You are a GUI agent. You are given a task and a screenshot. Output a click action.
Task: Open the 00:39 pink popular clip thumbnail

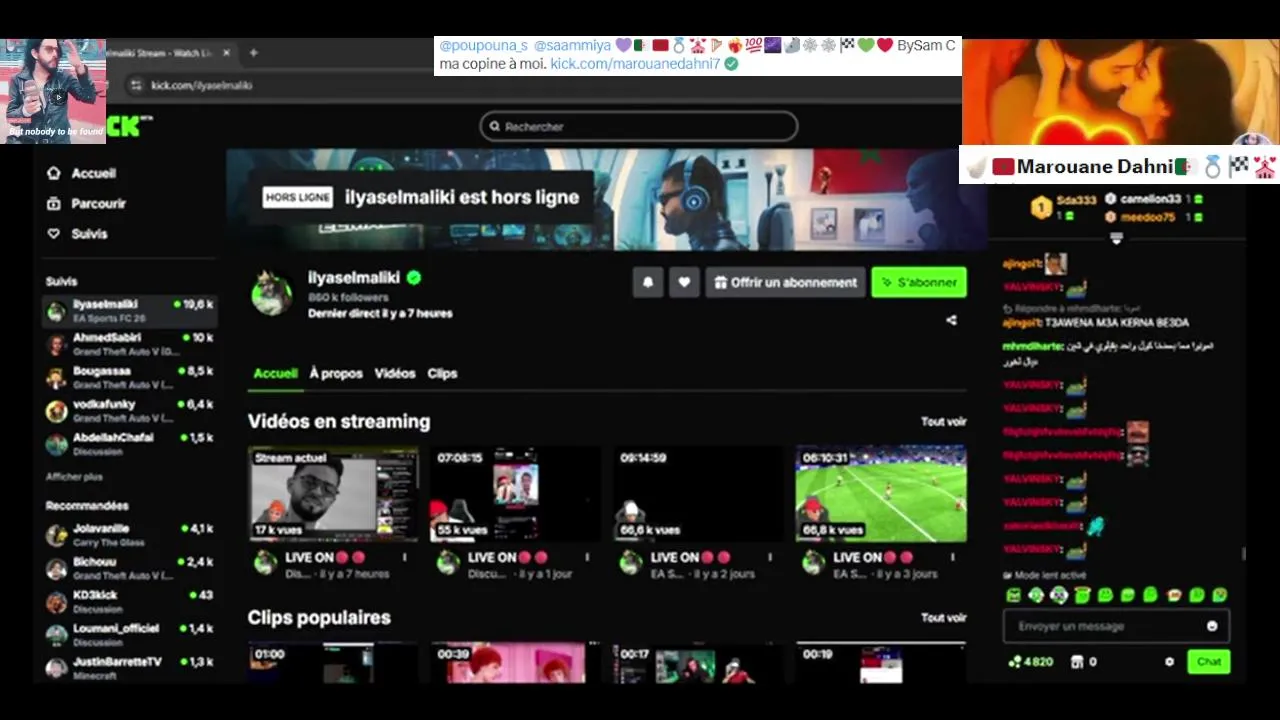tap(516, 664)
